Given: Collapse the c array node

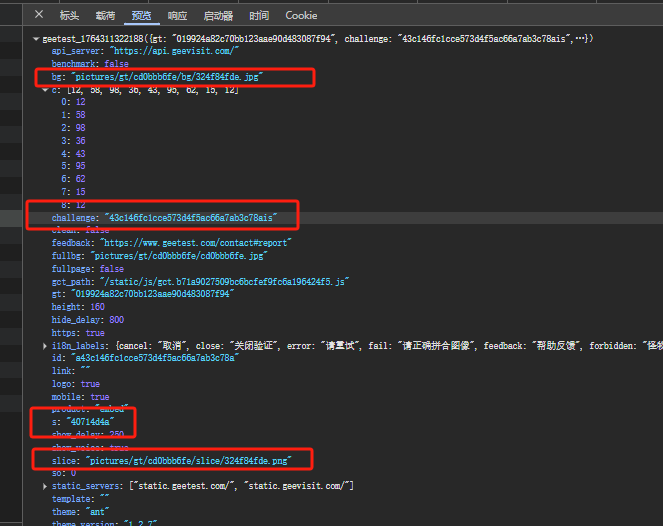Looking at the screenshot, I should pos(45,90).
